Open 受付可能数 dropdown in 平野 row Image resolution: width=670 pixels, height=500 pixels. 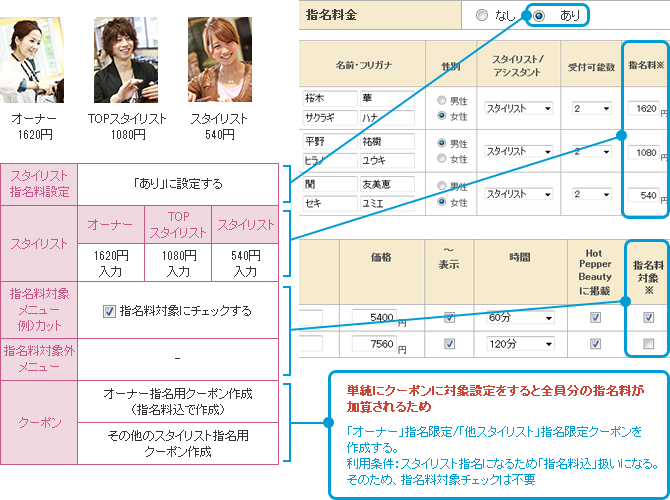click(592, 151)
